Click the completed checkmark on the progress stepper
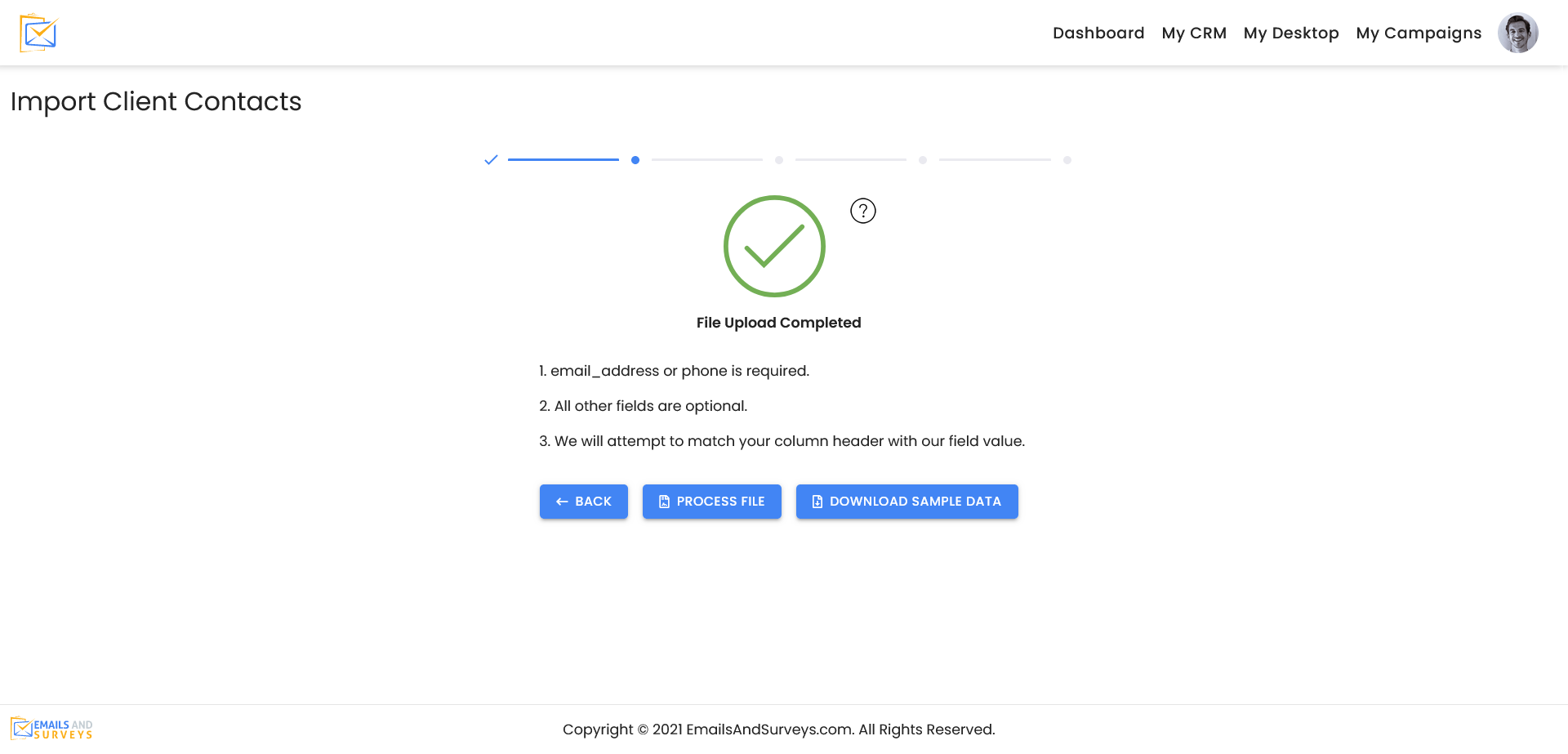Screen dimensions: 1568x754 coord(491,160)
